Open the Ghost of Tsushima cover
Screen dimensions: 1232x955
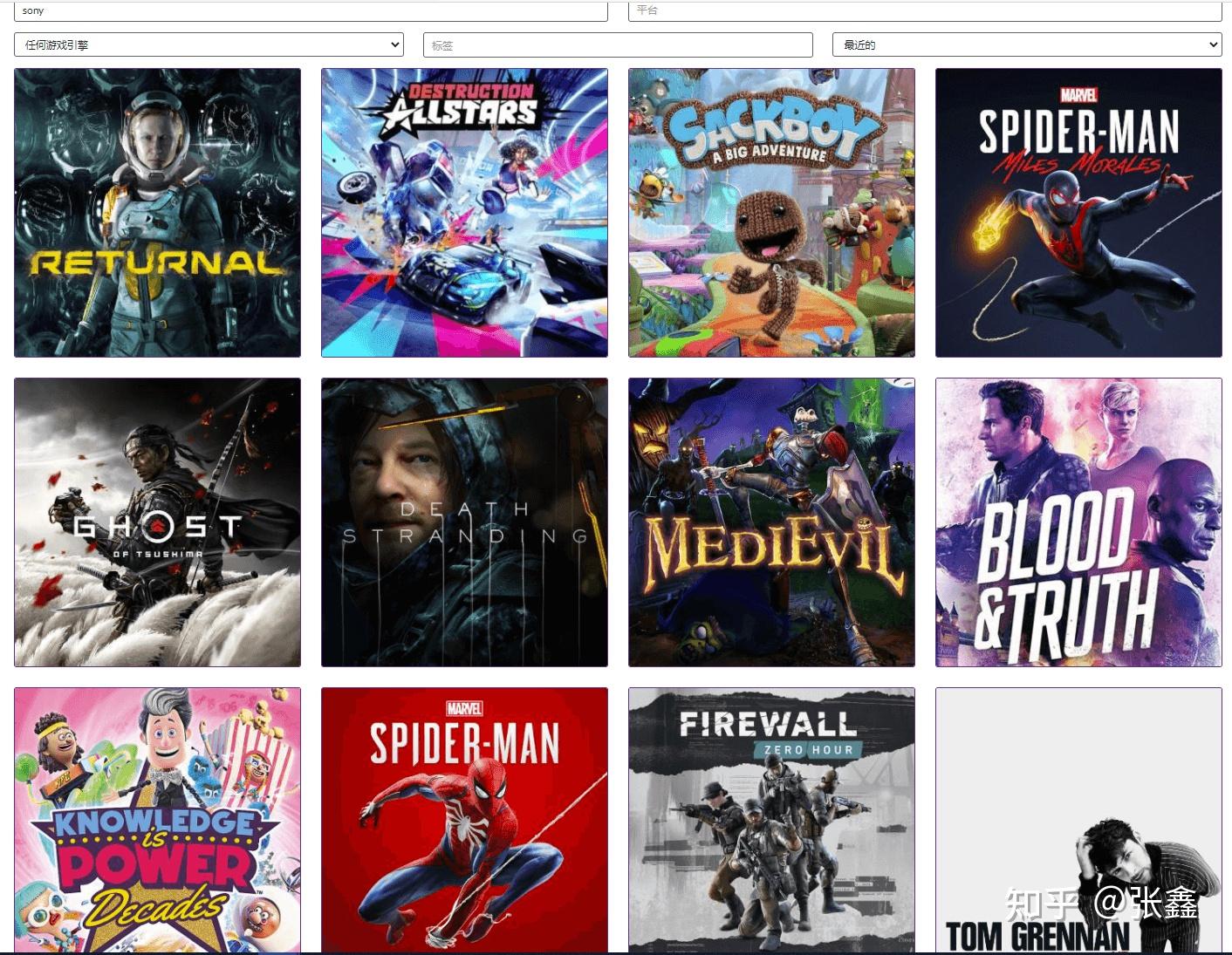[157, 522]
